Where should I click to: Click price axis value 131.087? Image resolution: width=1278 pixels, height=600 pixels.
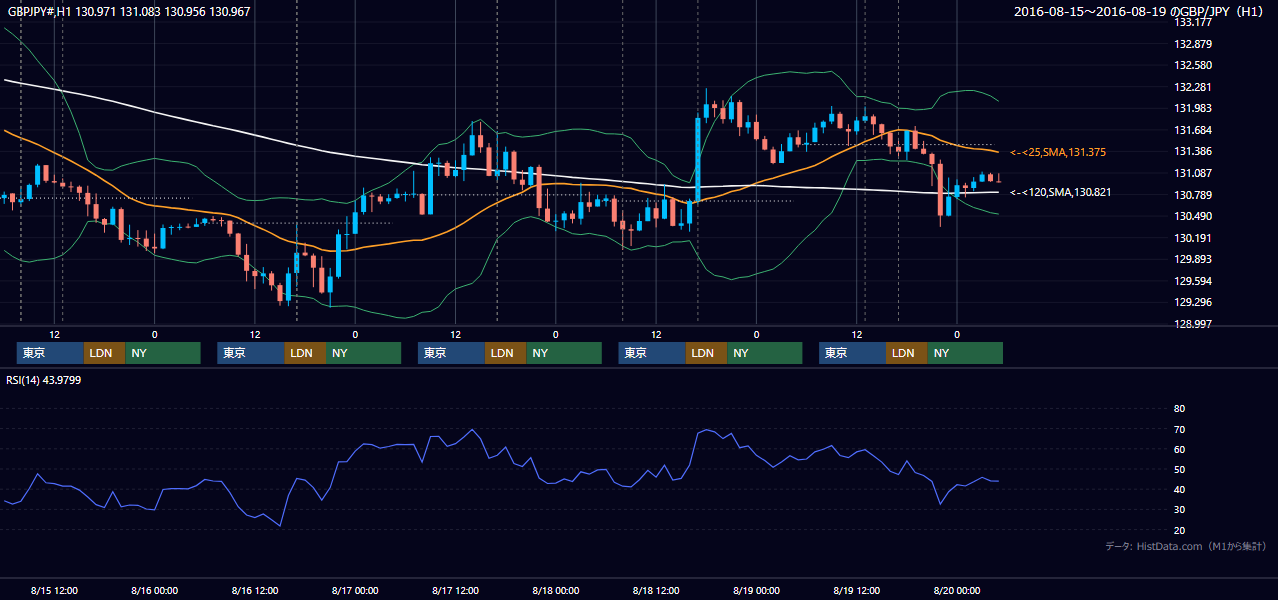click(1193, 173)
